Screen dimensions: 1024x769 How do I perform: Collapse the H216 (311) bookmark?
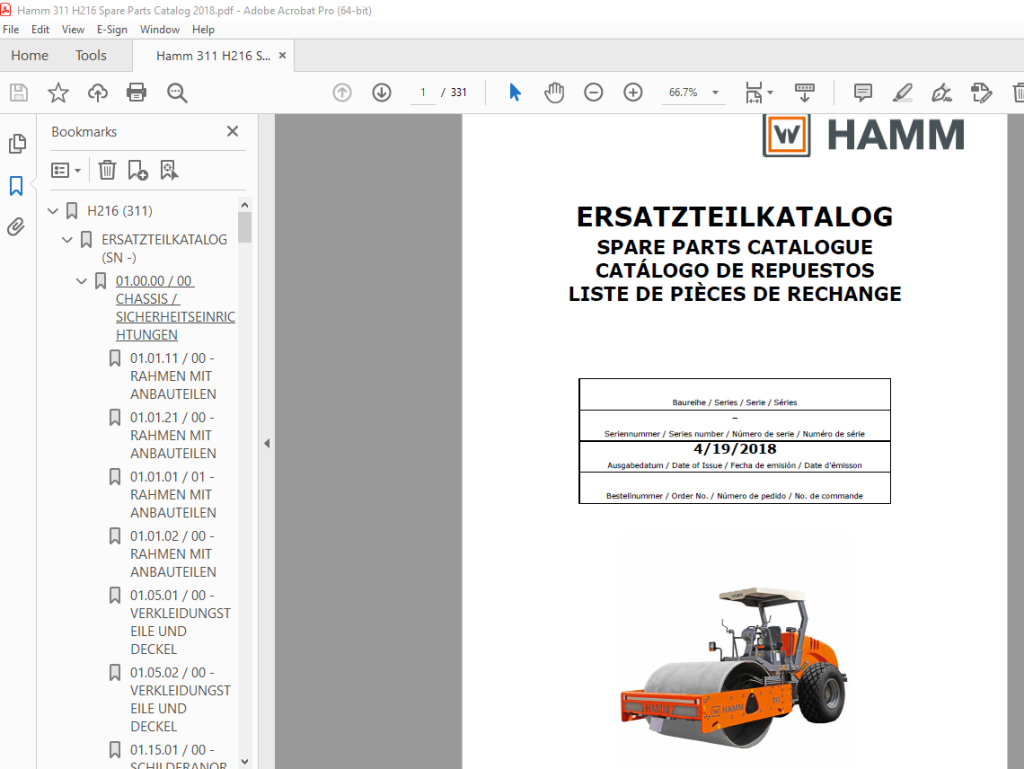(x=54, y=211)
